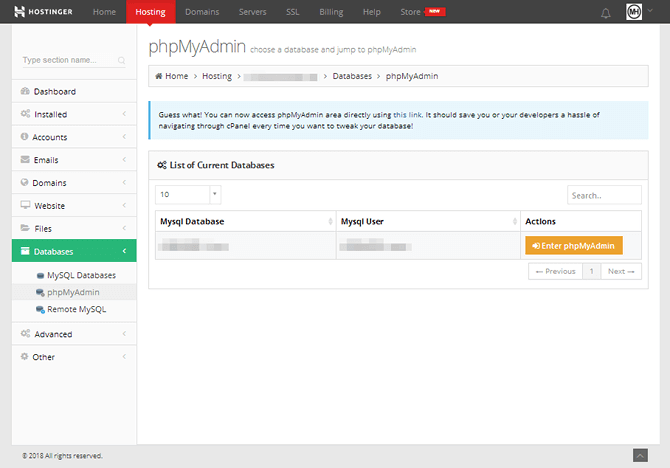The width and height of the screenshot is (670, 468).
Task: Sort by Mysql User column arrows
Action: (514, 221)
